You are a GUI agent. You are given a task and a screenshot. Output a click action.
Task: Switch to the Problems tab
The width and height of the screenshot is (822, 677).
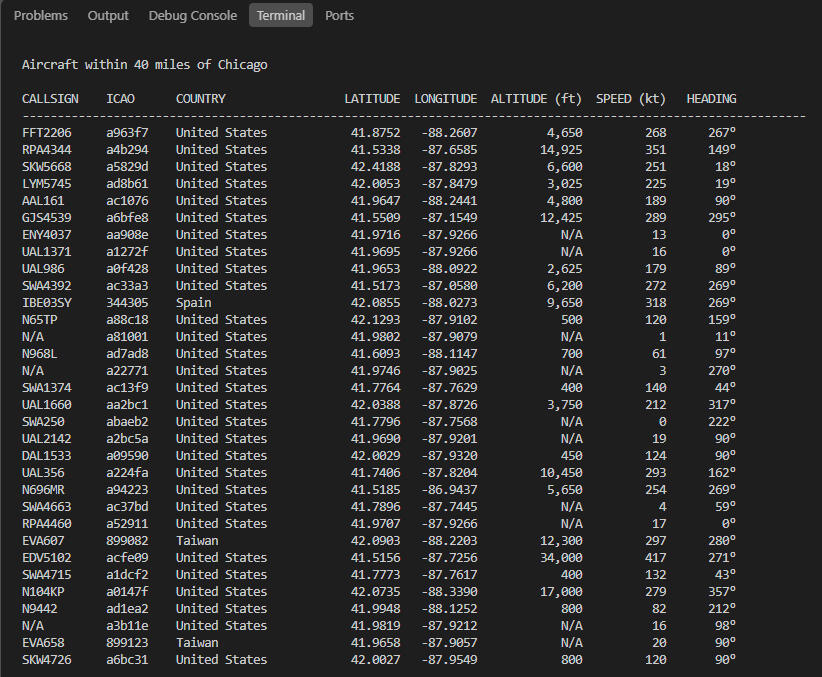[41, 16]
